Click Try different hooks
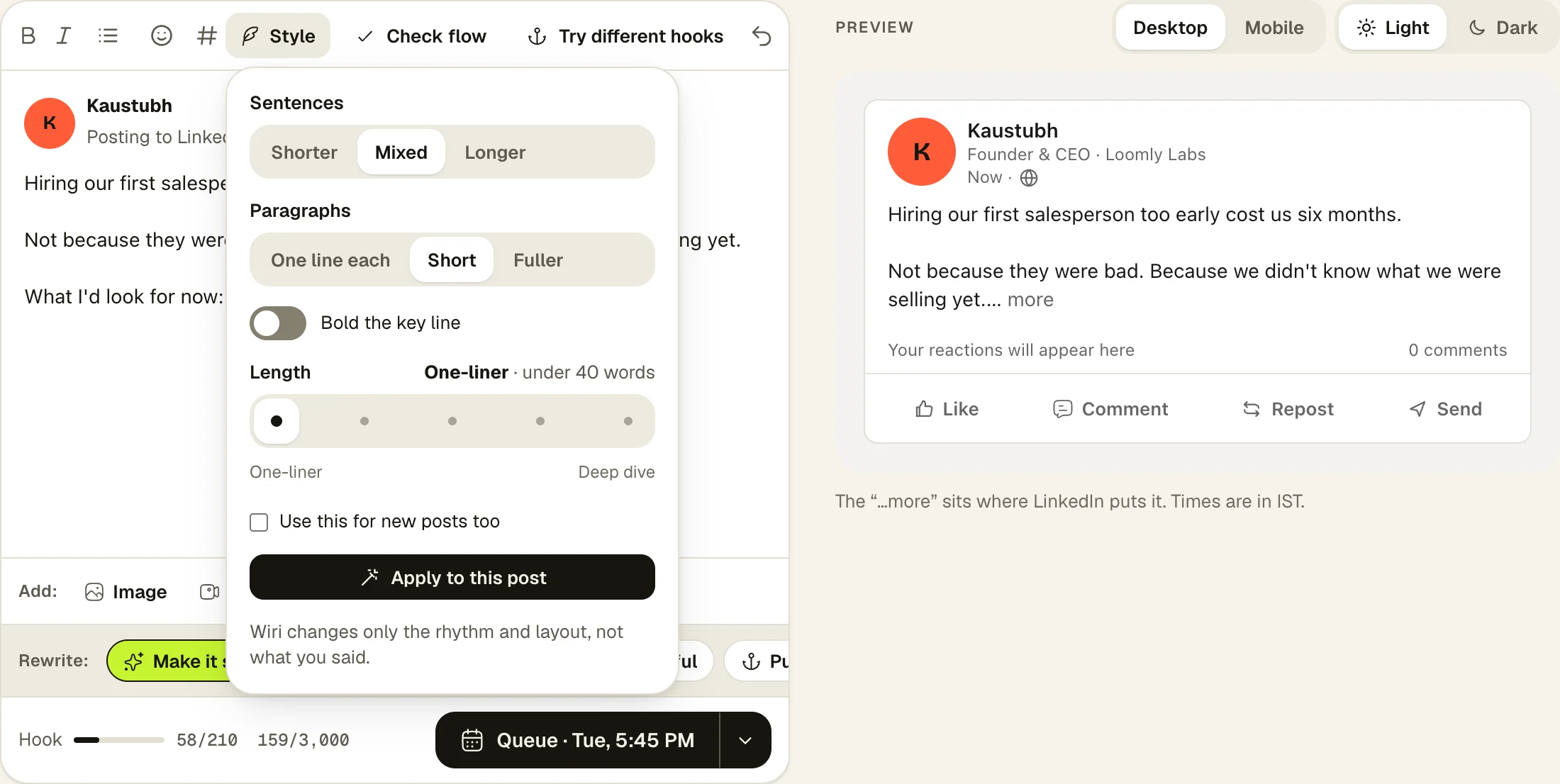This screenshot has width=1560, height=784. tap(625, 35)
